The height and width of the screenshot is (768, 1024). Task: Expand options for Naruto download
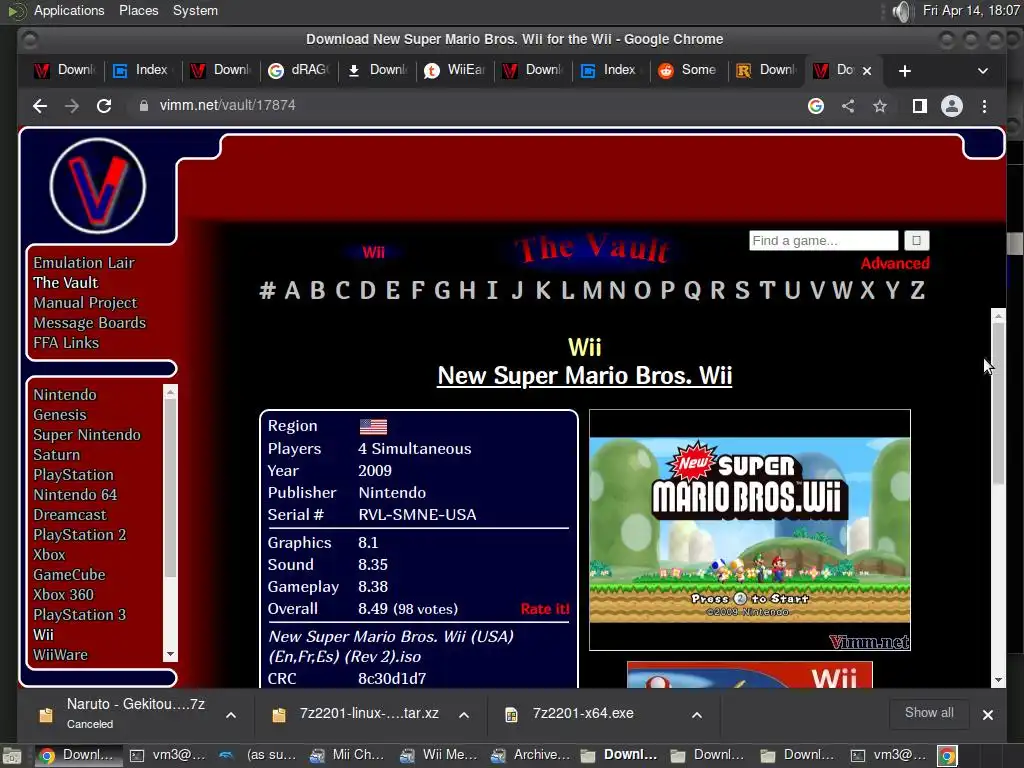click(231, 715)
